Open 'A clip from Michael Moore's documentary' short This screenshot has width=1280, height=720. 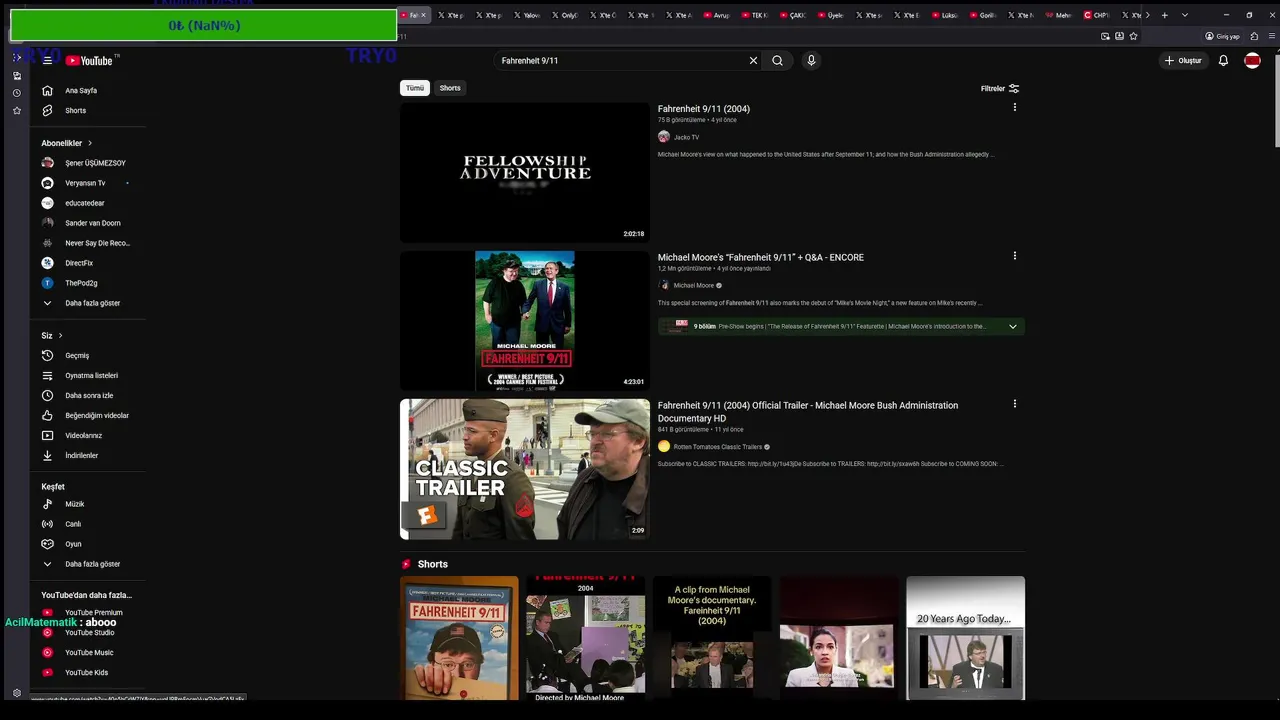[712, 638]
